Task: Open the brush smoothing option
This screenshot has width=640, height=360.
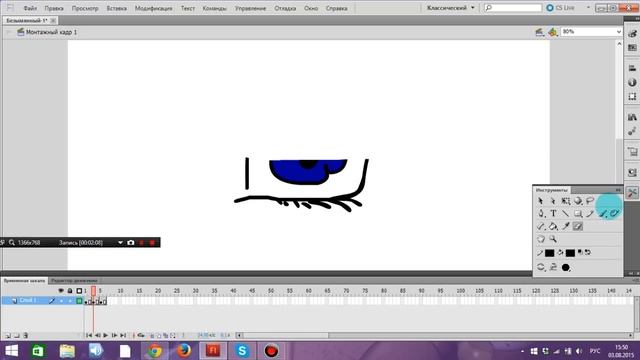Action: pyautogui.click(x=541, y=267)
